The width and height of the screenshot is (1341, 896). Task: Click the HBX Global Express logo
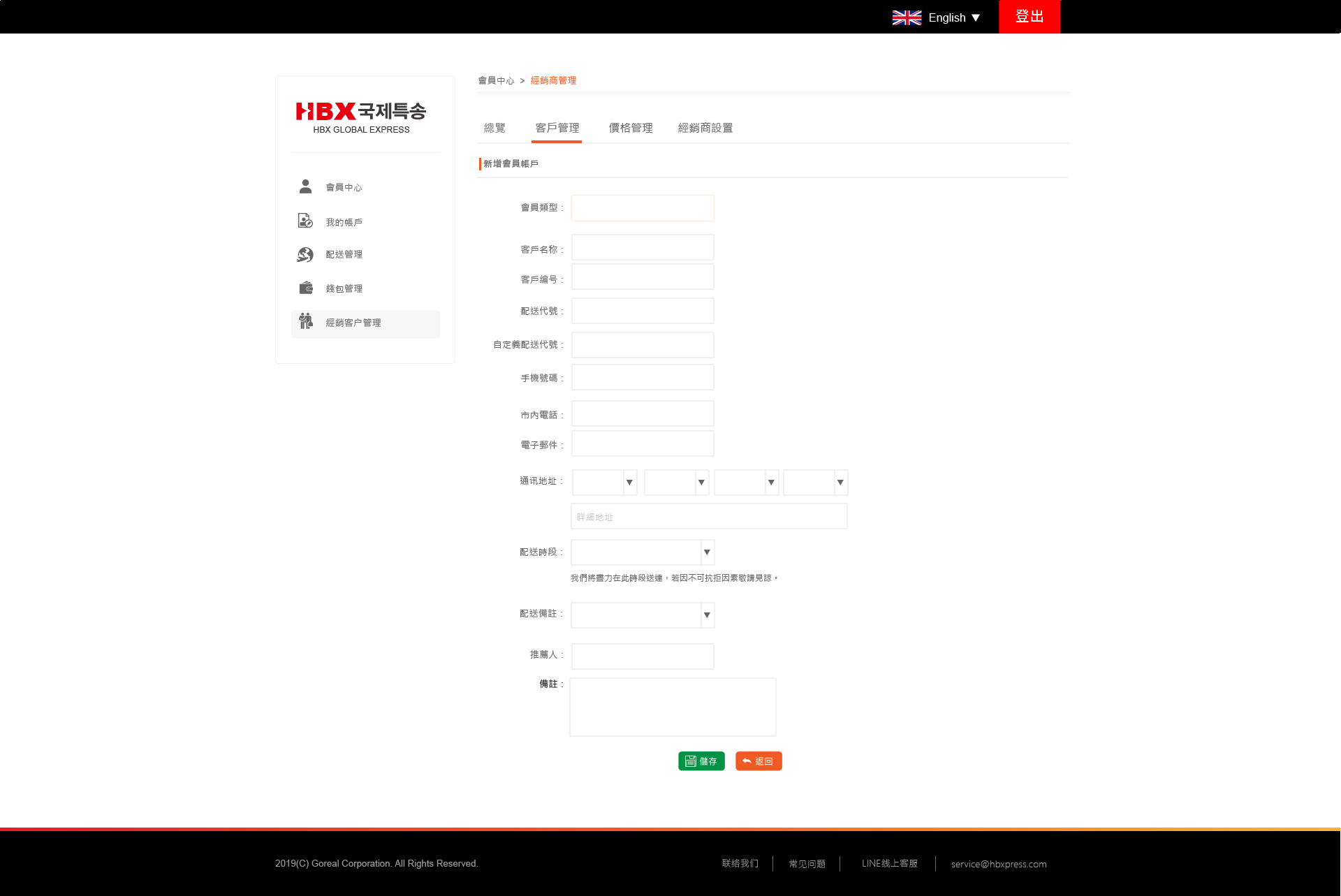coord(361,117)
